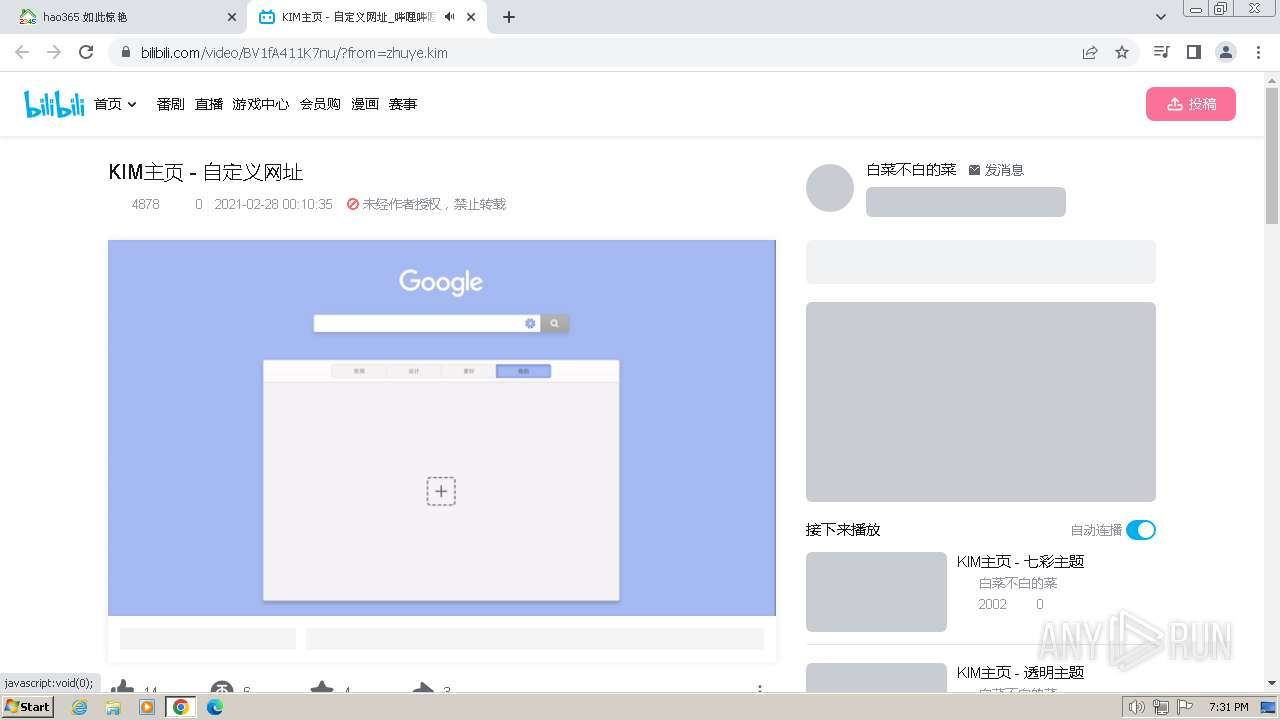The height and width of the screenshot is (720, 1280).
Task: Open the KIM主页 - 透明主题 video link
Action: [1020, 673]
